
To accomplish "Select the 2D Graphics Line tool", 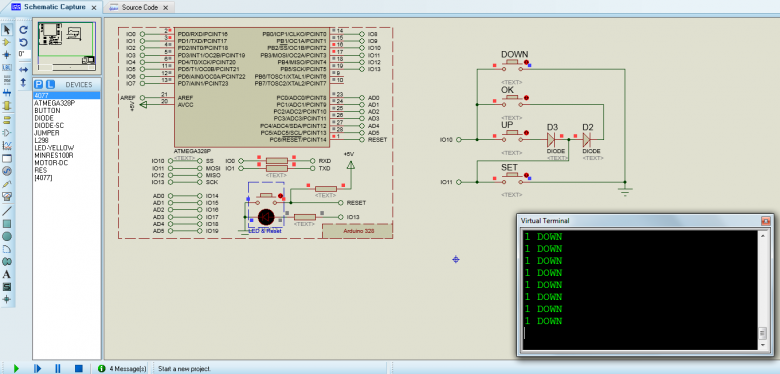I will tap(6, 211).
